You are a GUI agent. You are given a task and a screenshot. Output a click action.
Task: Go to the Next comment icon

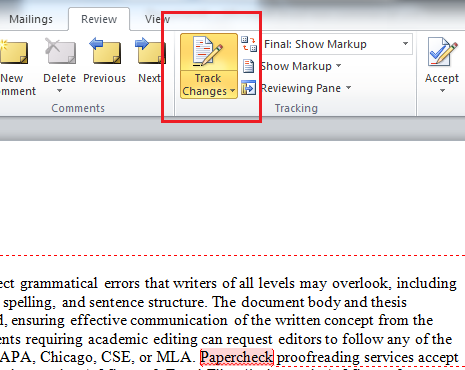(150, 51)
